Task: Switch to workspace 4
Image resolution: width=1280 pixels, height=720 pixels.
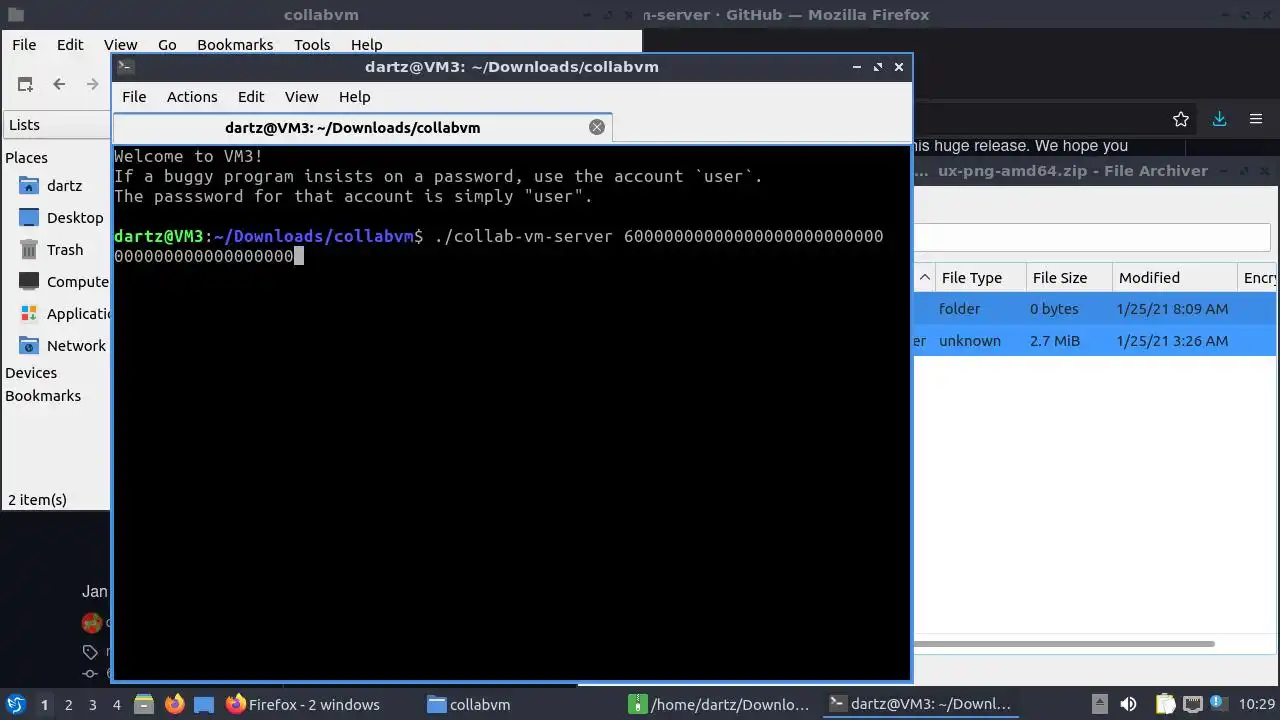Action: 116,705
